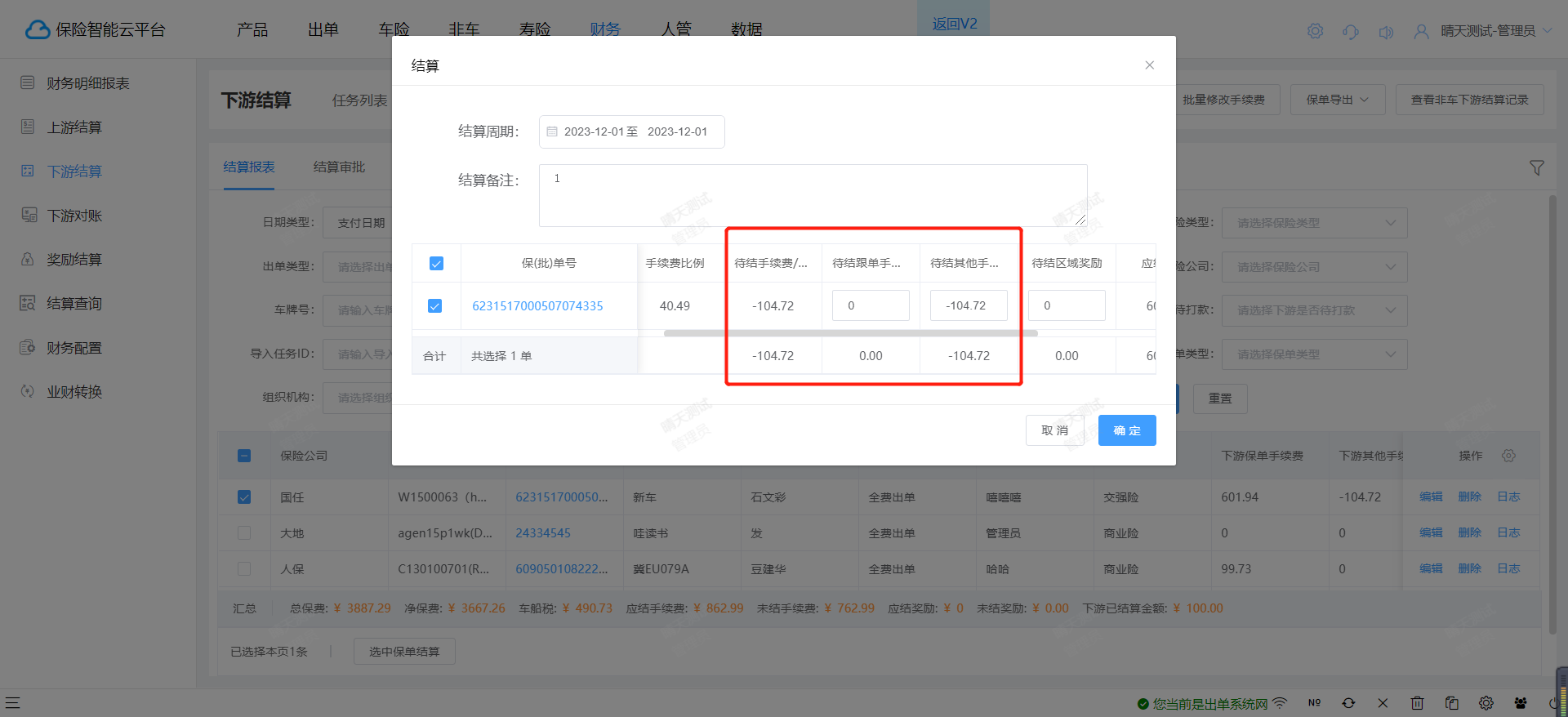The image size is (1568, 717).
Task: Open the 出单类型 select dropdown
Action: pos(358,267)
